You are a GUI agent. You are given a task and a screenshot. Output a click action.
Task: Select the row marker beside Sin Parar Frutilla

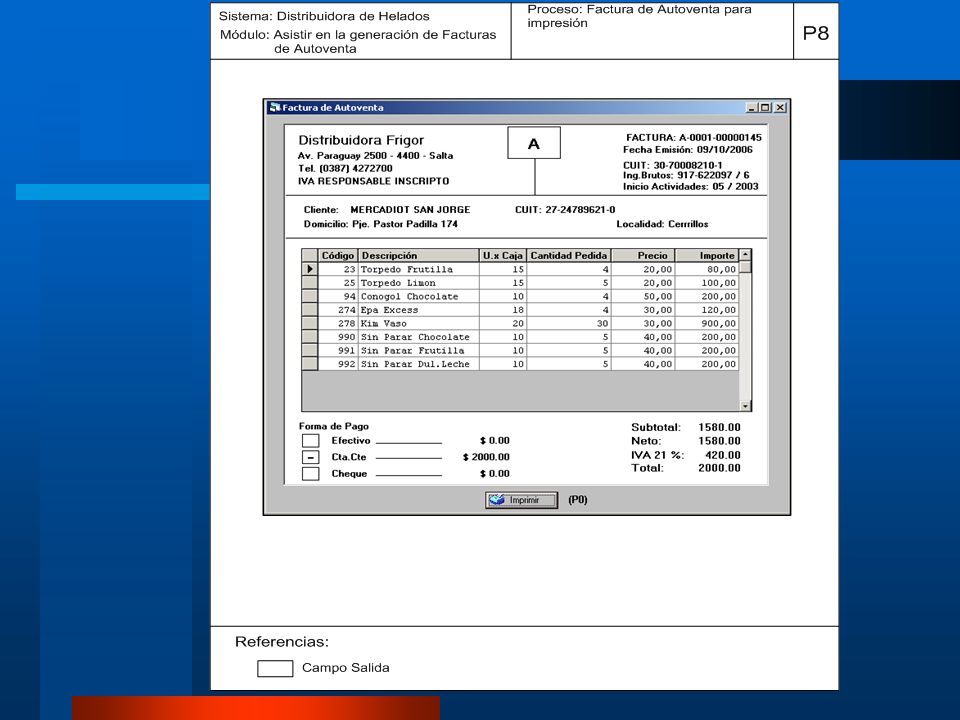(310, 350)
